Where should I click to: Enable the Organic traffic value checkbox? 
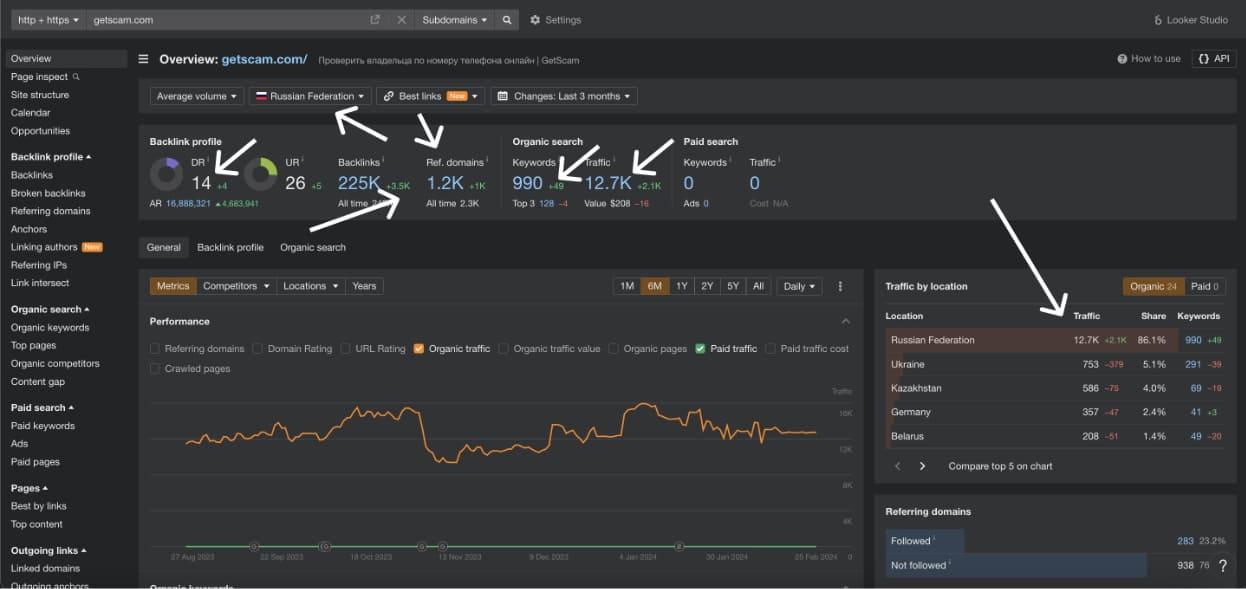pyautogui.click(x=503, y=349)
